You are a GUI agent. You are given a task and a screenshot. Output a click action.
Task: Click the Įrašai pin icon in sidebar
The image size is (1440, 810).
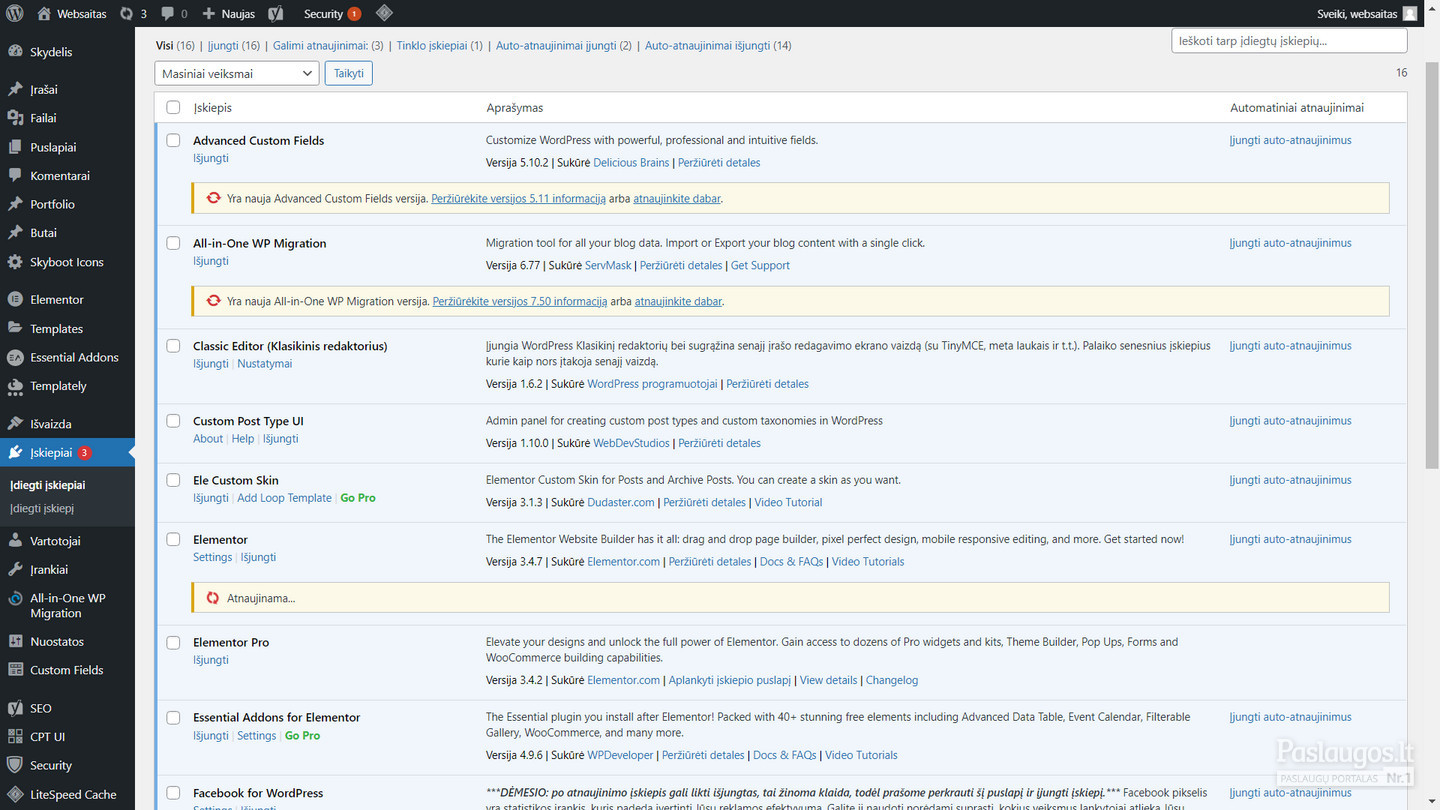pos(15,89)
